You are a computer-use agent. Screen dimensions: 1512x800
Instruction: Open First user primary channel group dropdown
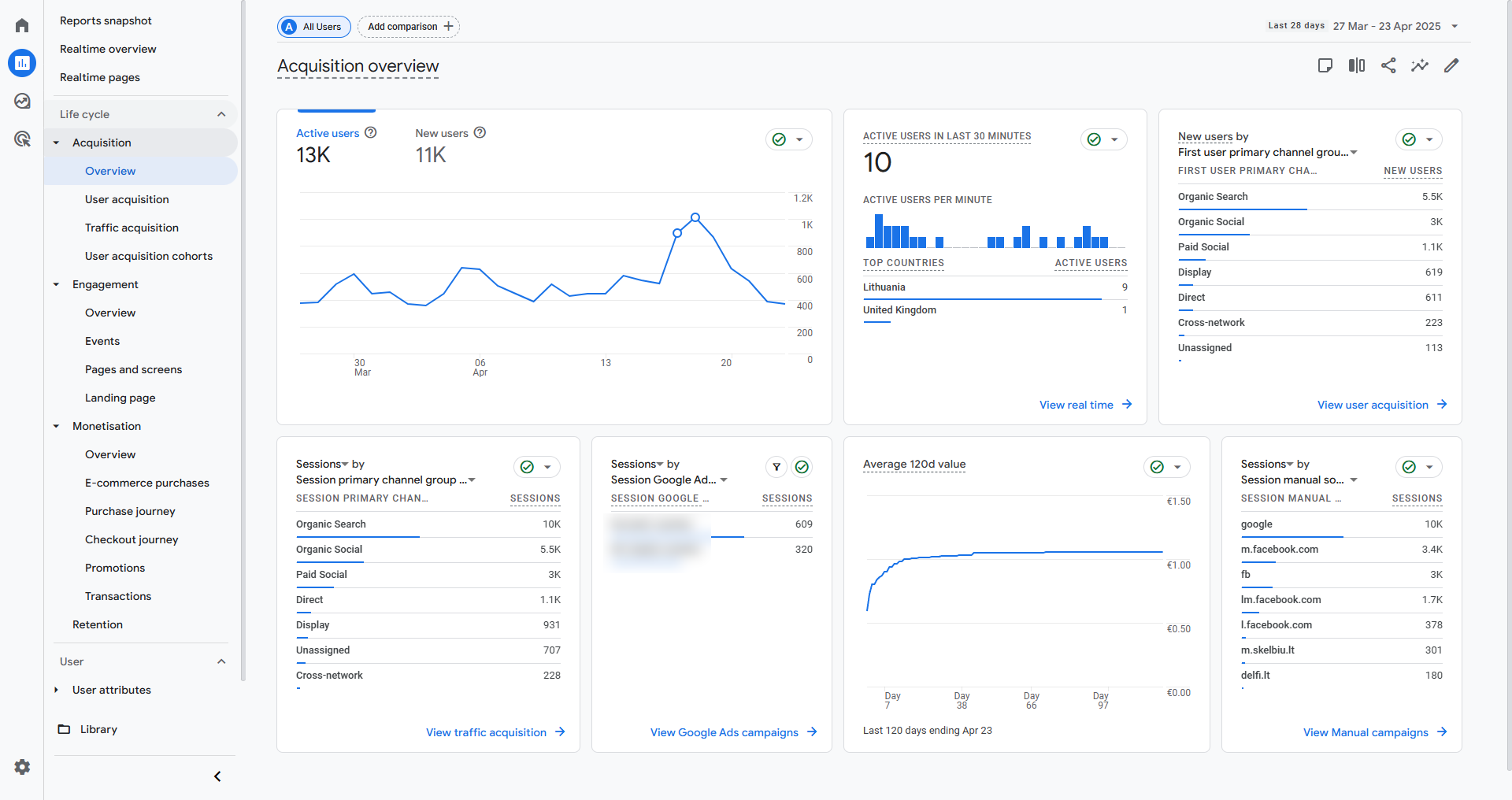1268,152
